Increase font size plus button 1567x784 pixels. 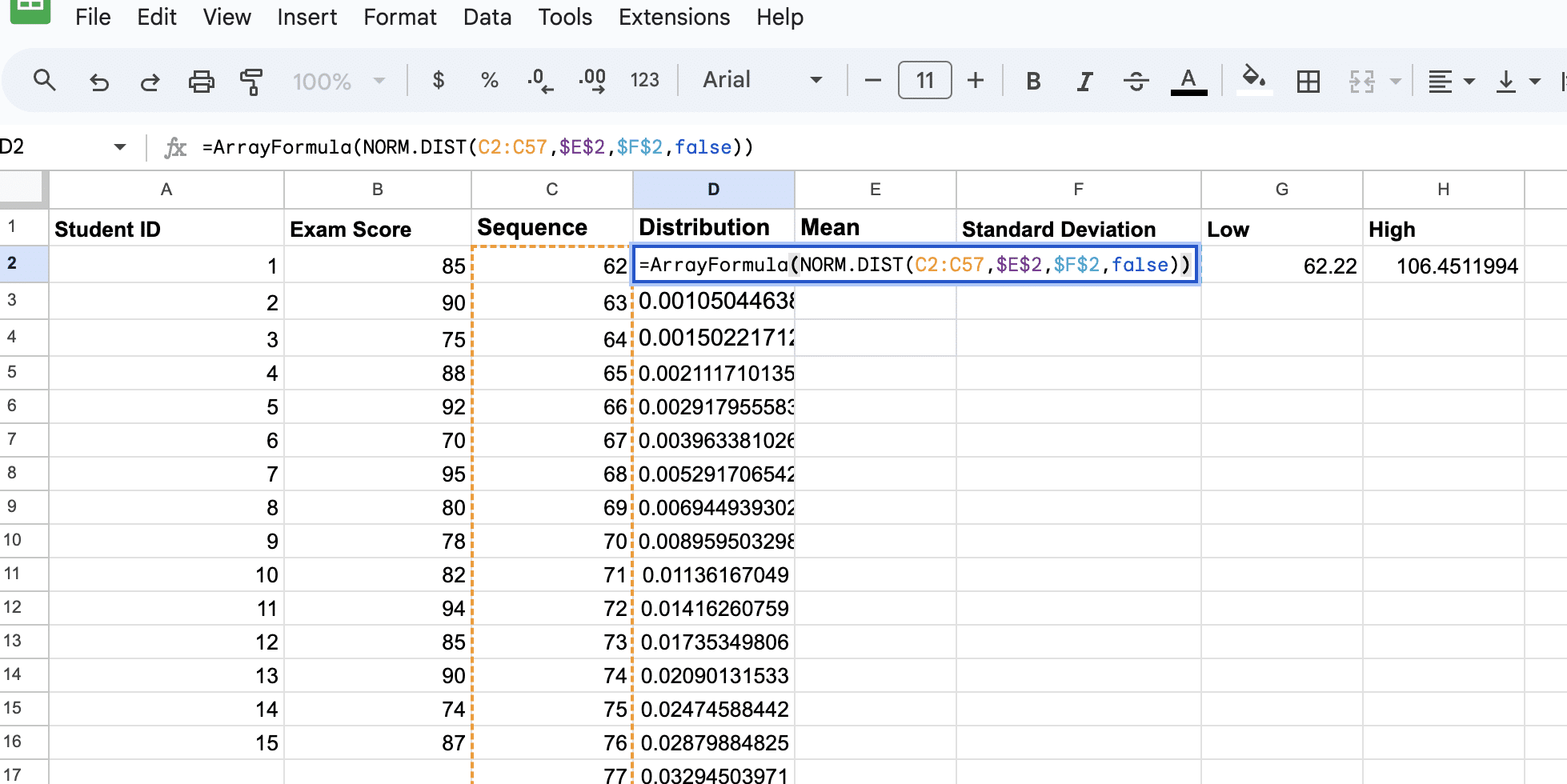(x=975, y=80)
